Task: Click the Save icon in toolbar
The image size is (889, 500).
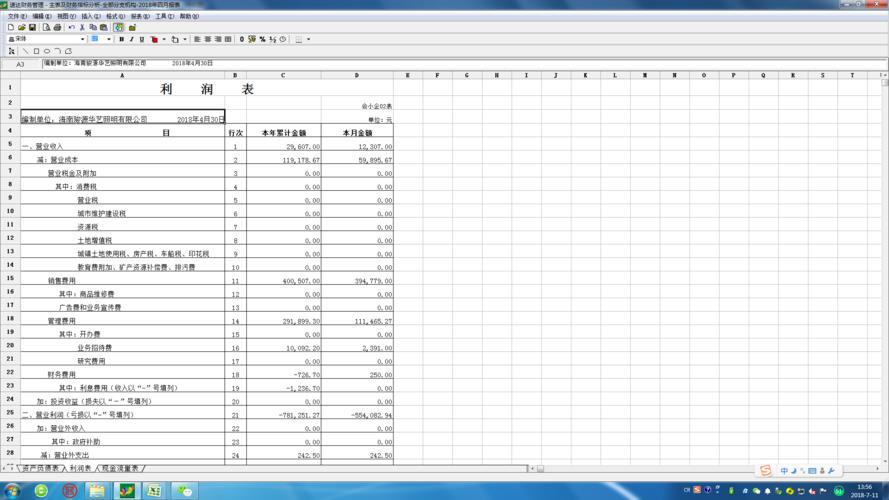Action: (32, 28)
